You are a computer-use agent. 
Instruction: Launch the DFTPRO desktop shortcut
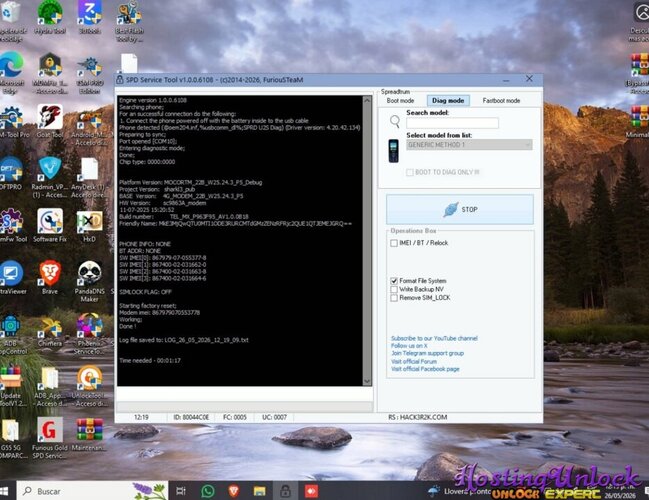tap(11, 173)
